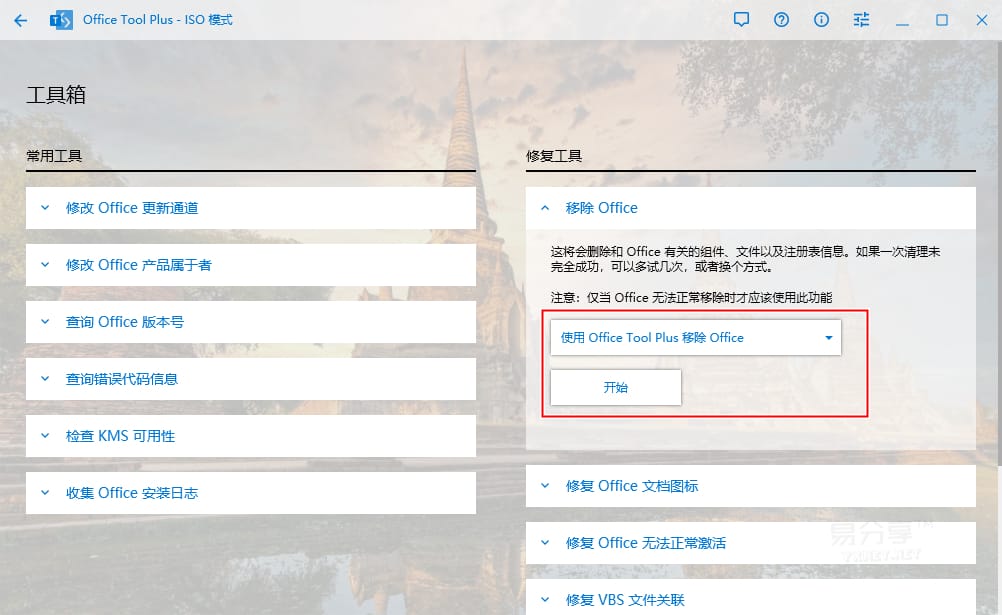Go back using the left arrow icon
This screenshot has height=615, width=1002.
pyautogui.click(x=20, y=20)
